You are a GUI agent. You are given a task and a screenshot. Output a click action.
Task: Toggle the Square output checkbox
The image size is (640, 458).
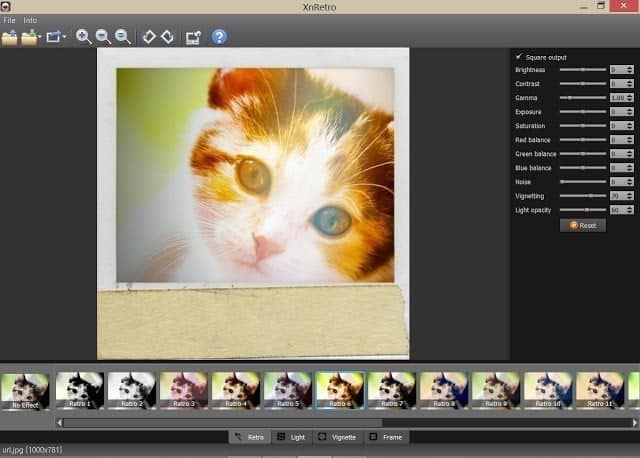click(x=519, y=57)
